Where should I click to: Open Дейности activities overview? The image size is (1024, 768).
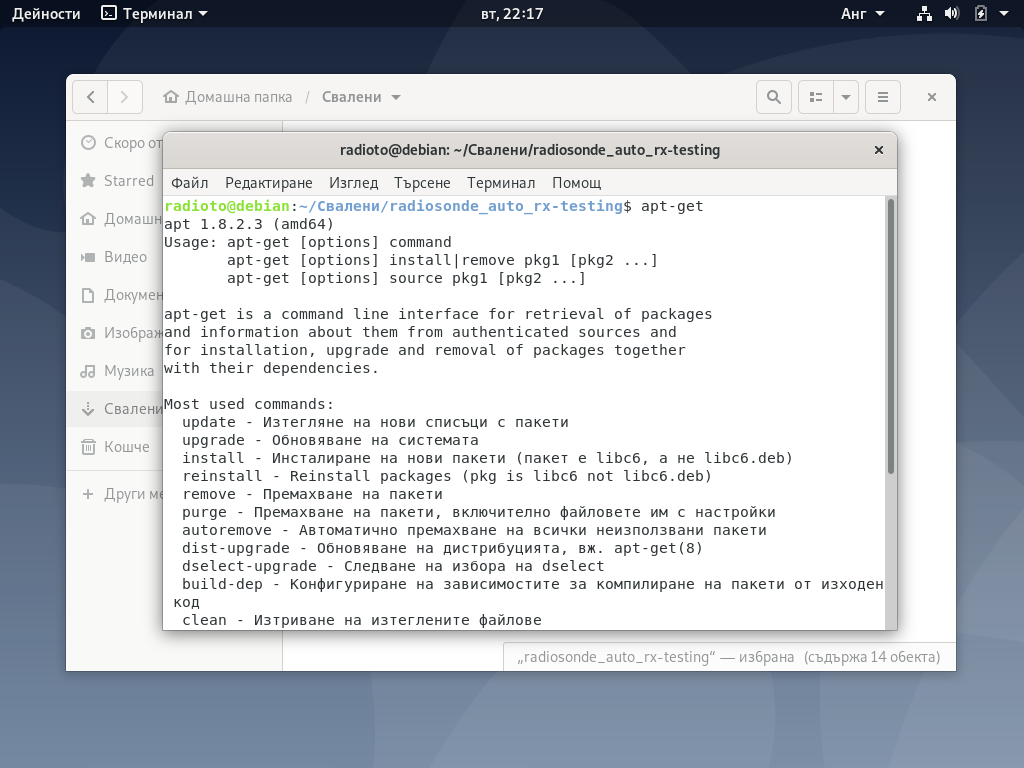(x=46, y=14)
